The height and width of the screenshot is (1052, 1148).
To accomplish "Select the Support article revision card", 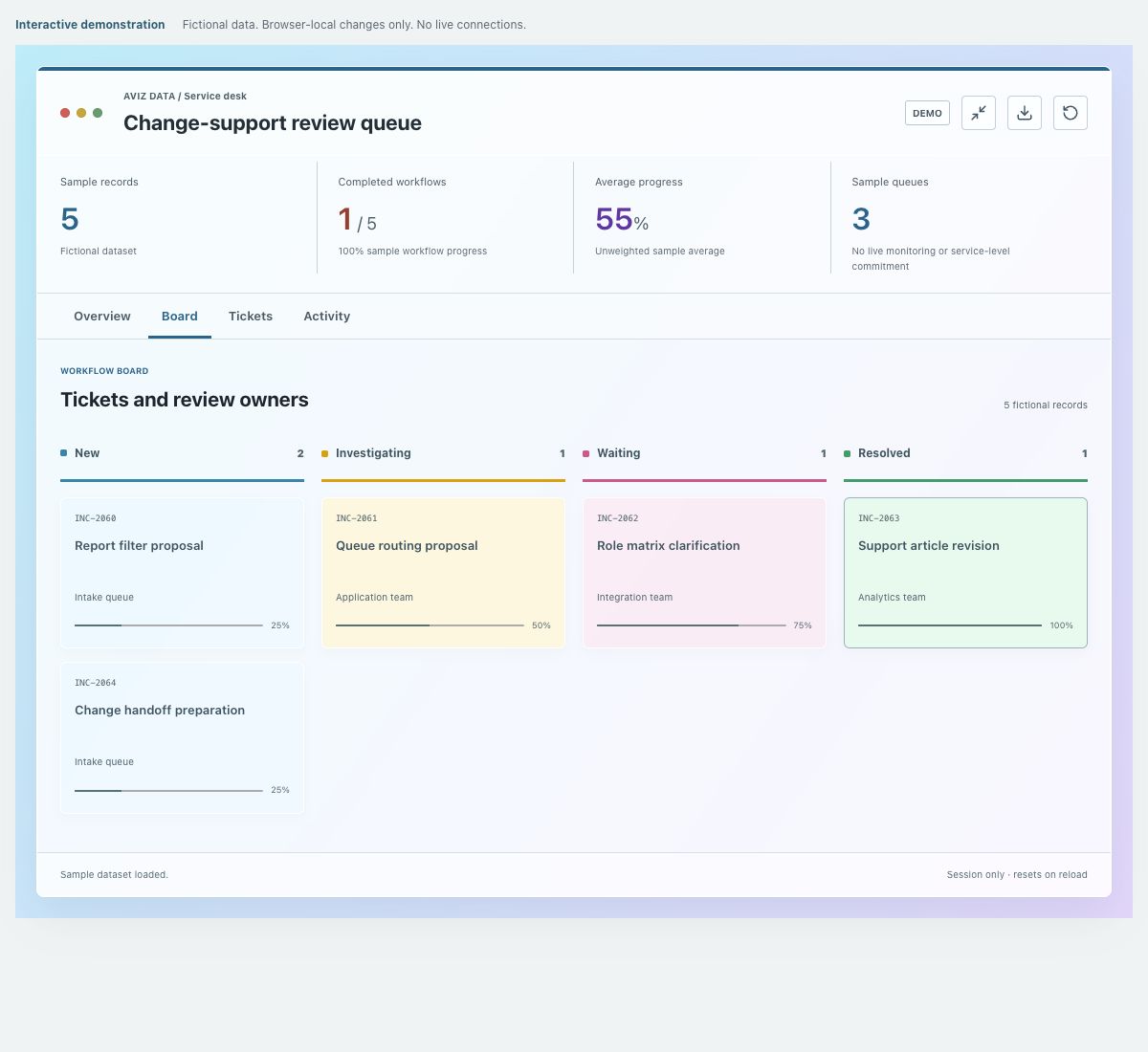I will point(965,573).
